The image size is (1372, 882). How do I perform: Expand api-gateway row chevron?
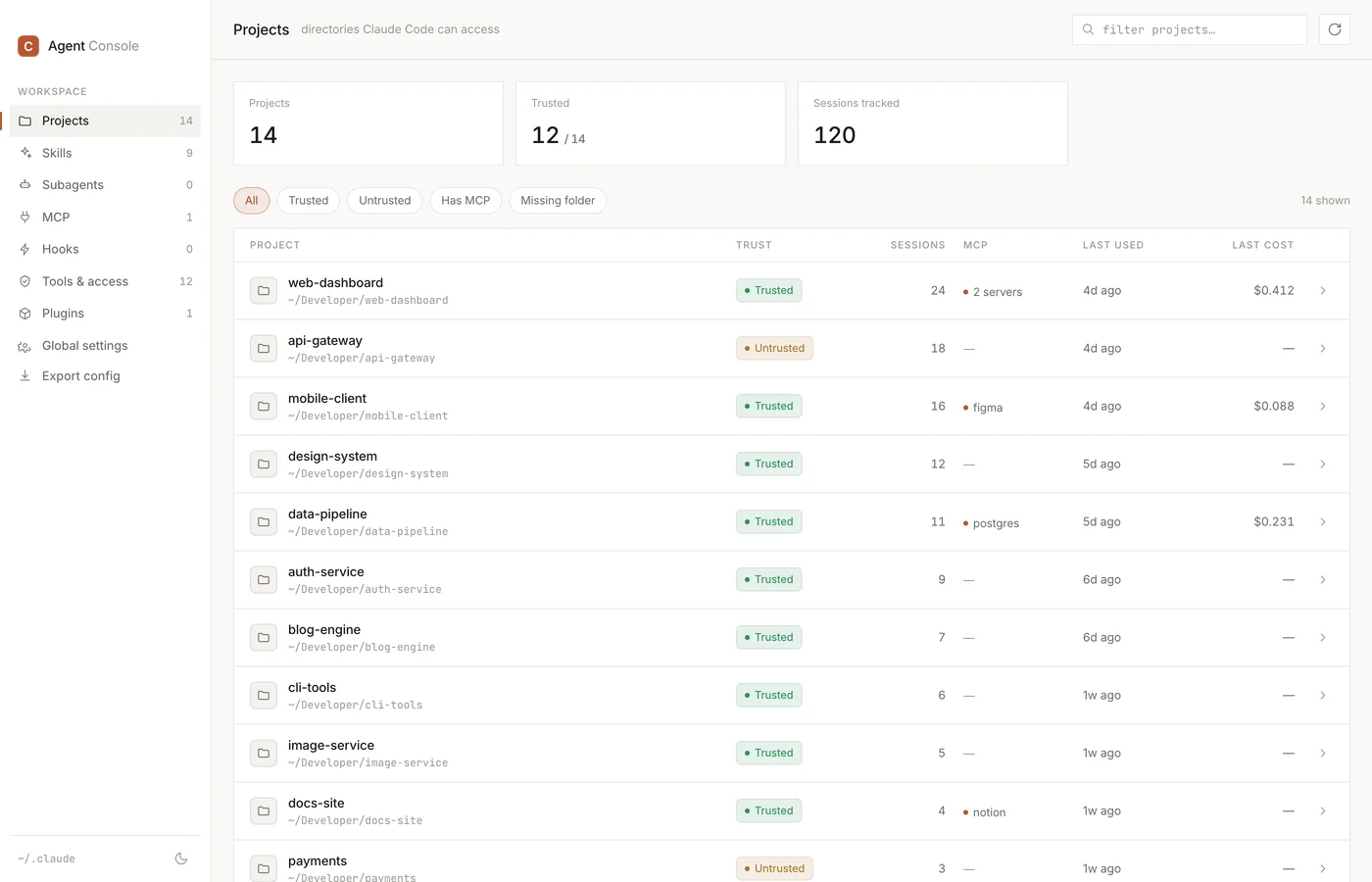[x=1323, y=349]
